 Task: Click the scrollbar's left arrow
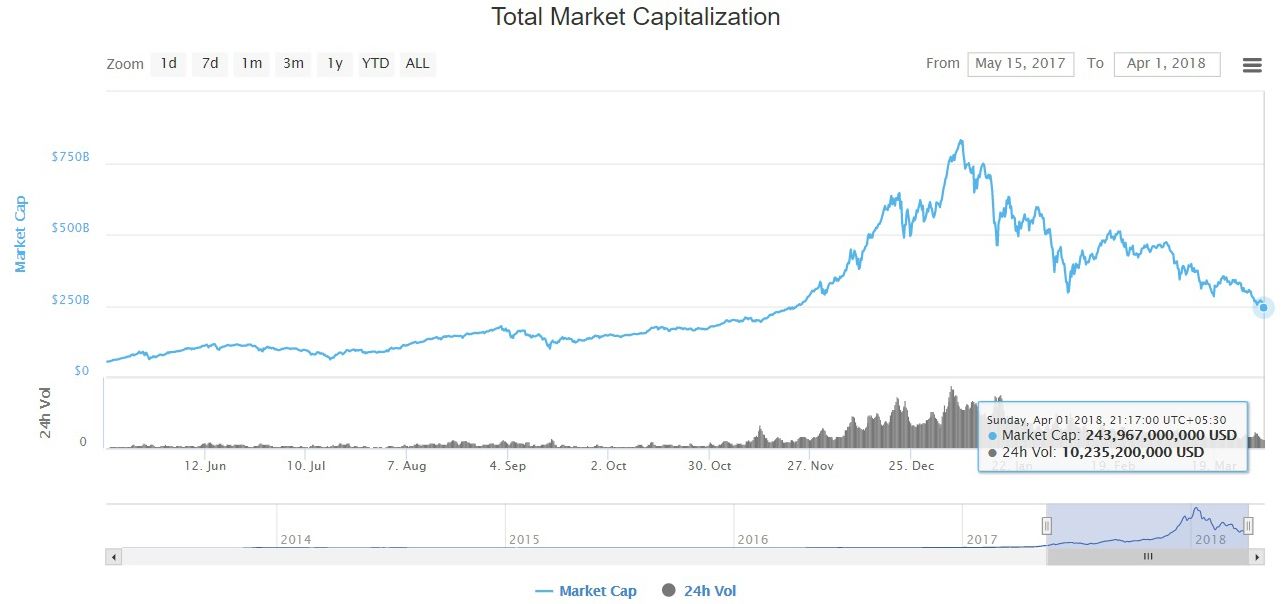coord(113,557)
